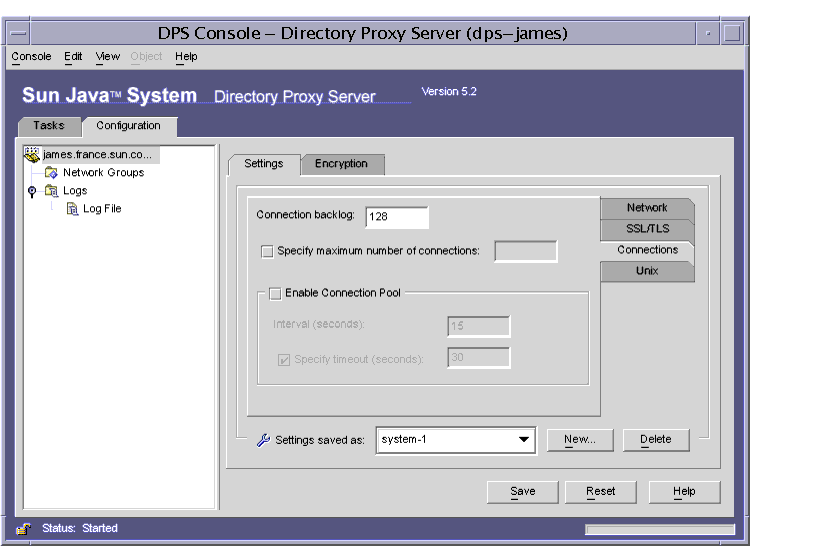The image size is (822, 554).
Task: Click the Save button
Action: pyautogui.click(x=523, y=492)
